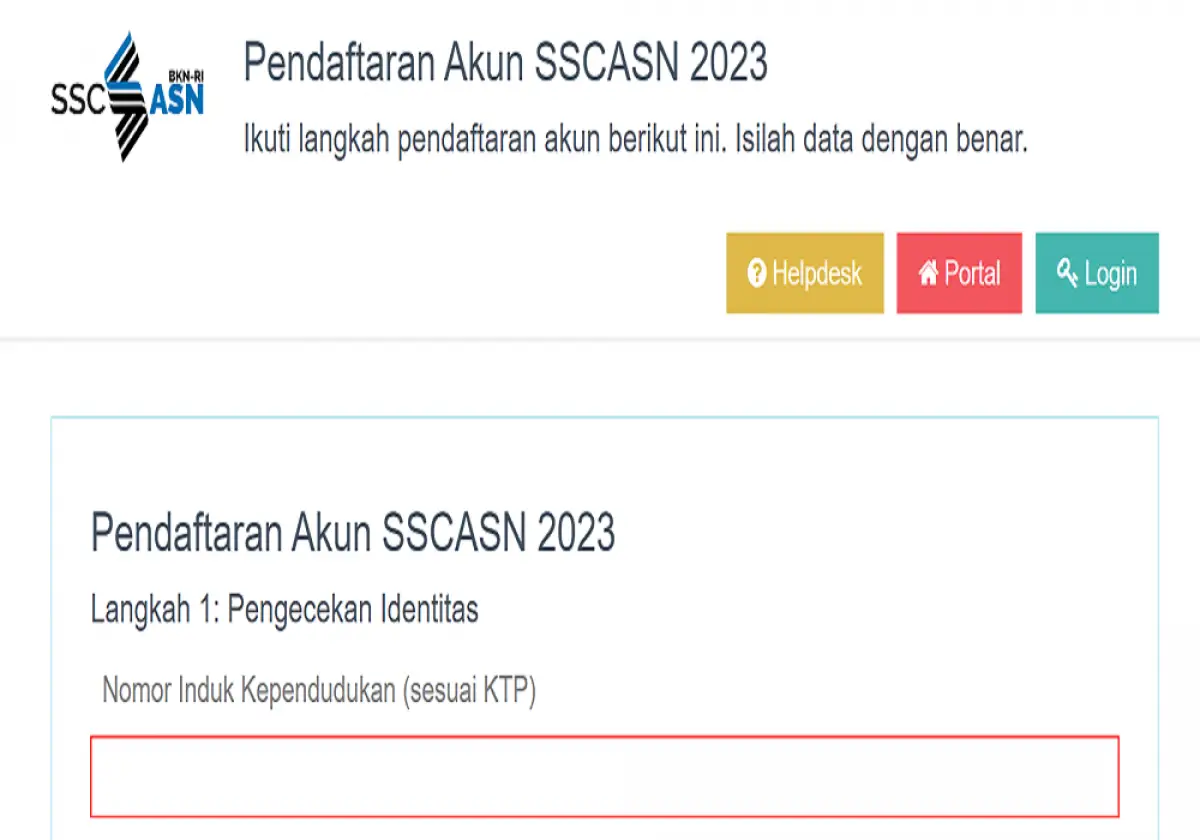Click the home icon inside the Portal button
This screenshot has width=1200, height=840.
(927, 271)
